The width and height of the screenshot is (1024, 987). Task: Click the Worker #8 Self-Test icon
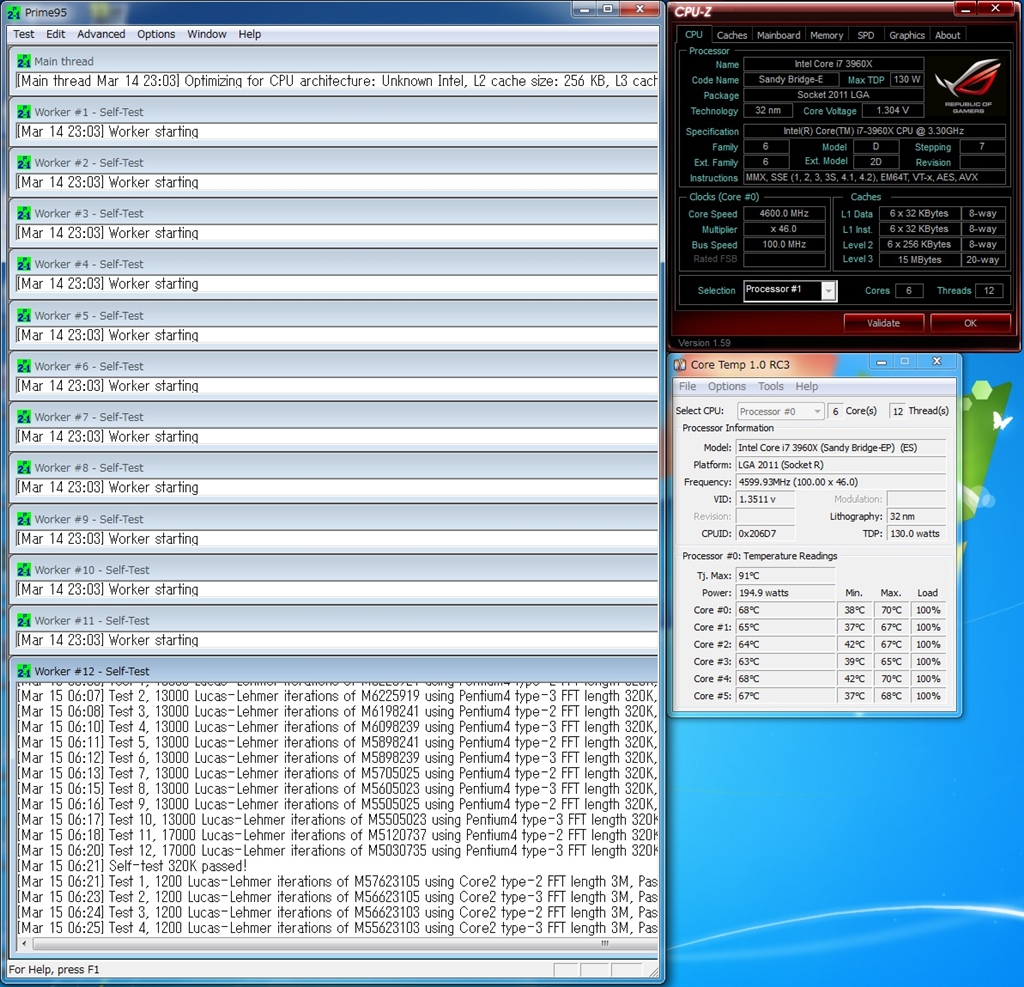click(x=24, y=467)
